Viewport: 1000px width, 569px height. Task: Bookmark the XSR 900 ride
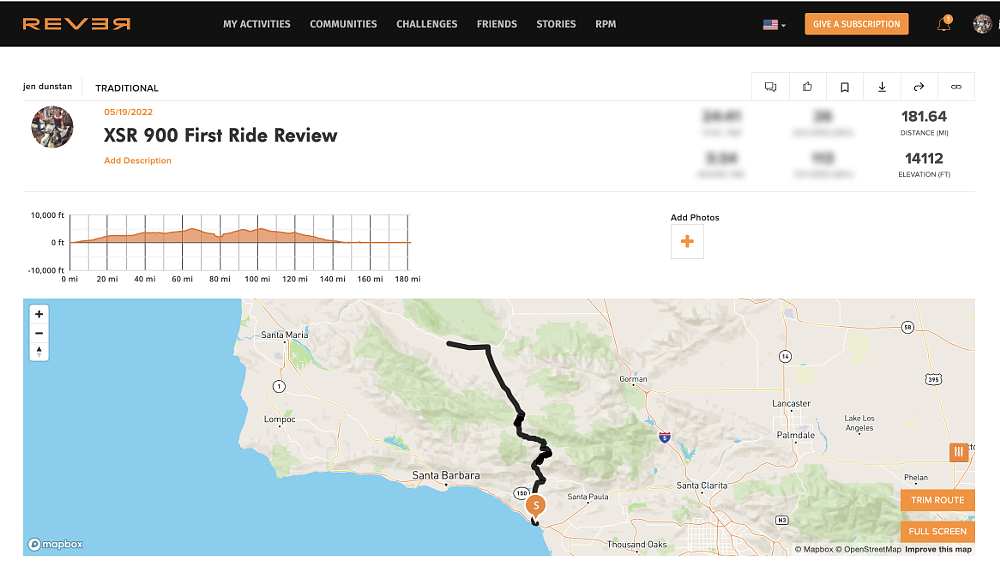(844, 87)
